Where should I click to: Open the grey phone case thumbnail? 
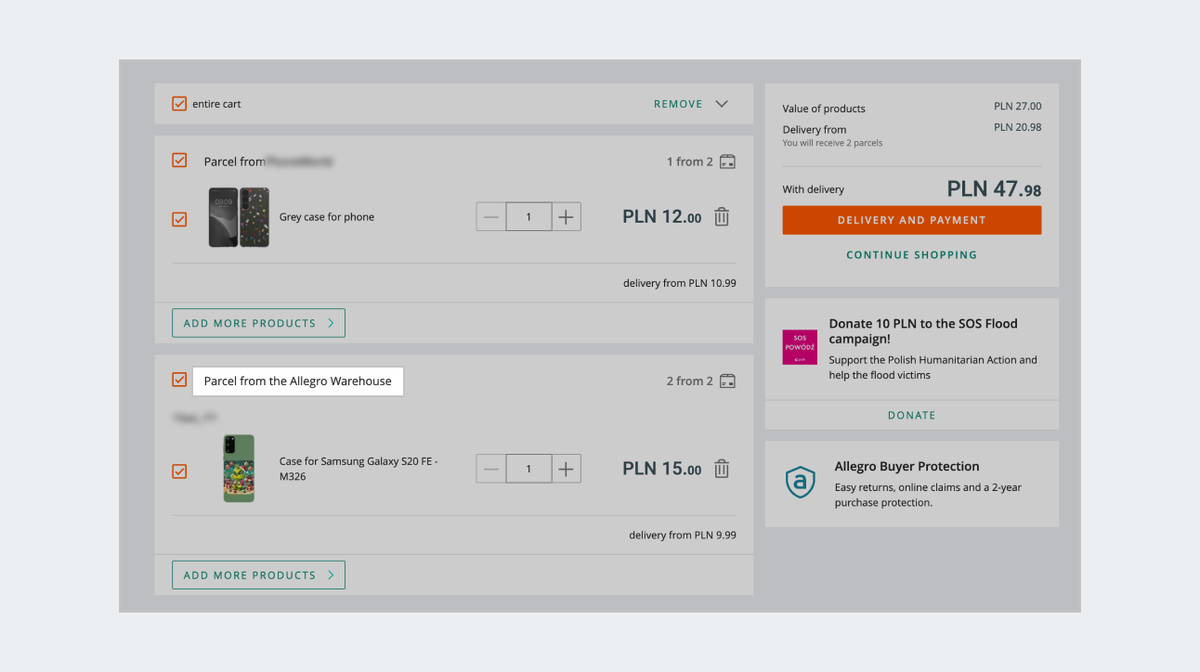click(x=239, y=217)
